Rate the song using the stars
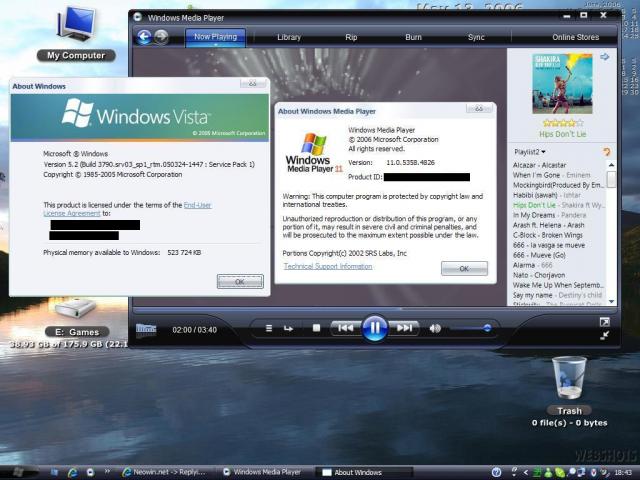 point(562,122)
